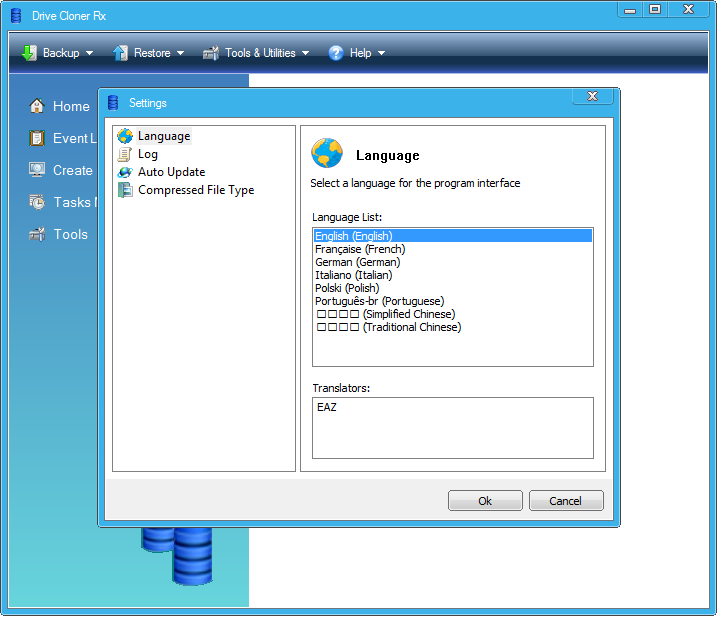Click the Tasks clock icon in sidebar
718x617 pixels.
37,202
